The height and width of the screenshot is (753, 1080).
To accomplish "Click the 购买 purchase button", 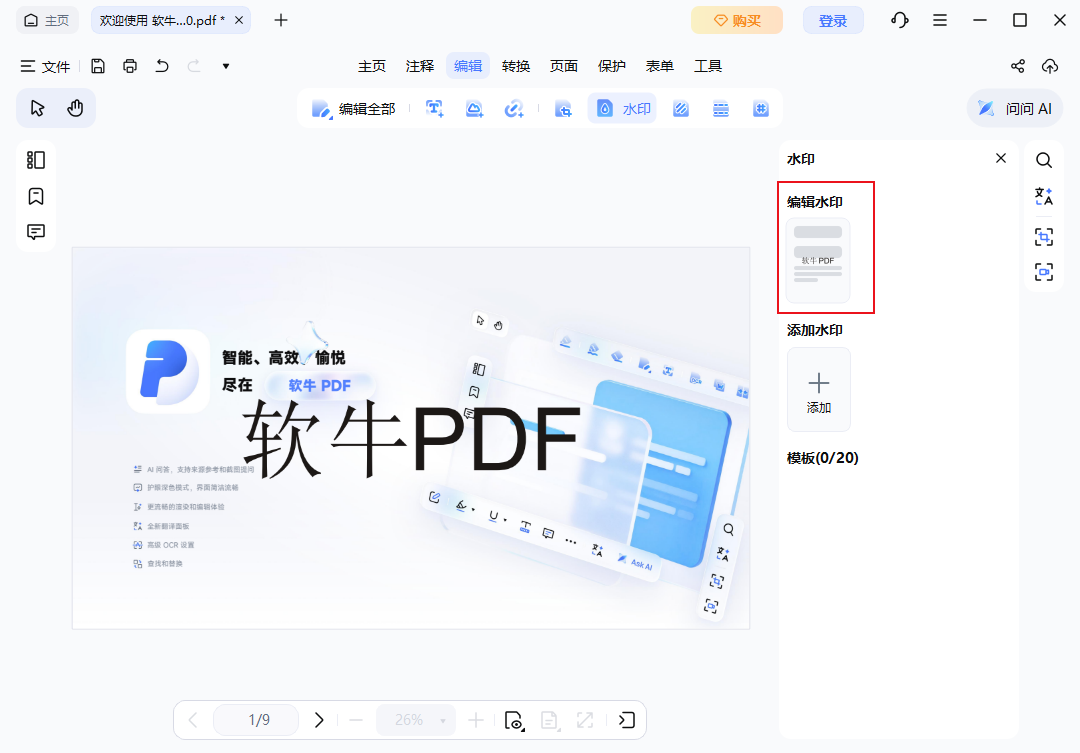I will 737,21.
